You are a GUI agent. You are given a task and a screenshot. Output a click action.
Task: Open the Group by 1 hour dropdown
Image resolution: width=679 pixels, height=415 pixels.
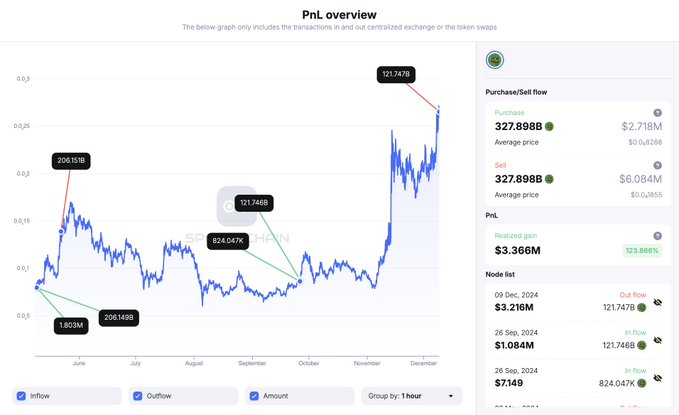[412, 396]
